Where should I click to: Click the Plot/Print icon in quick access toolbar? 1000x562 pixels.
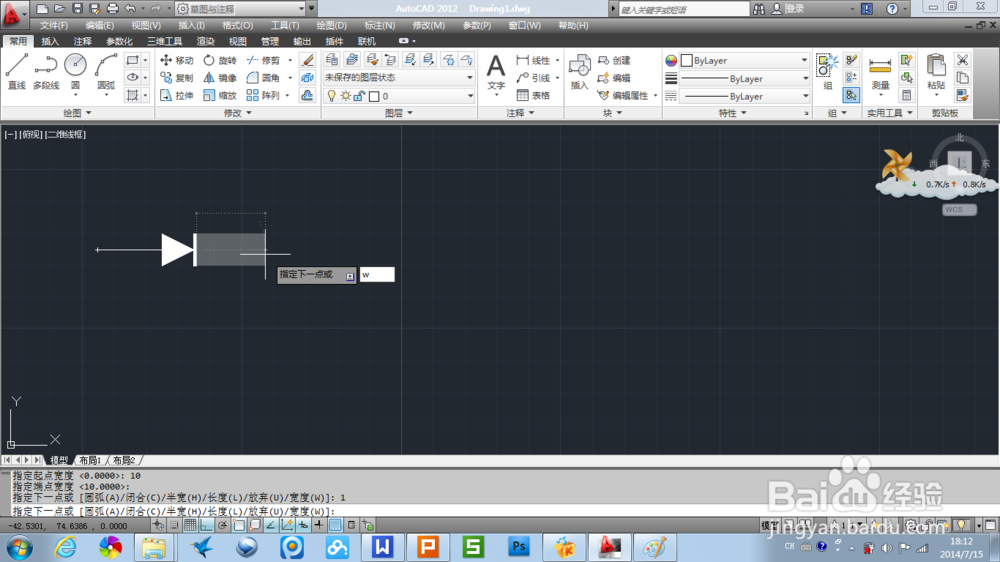(x=112, y=8)
